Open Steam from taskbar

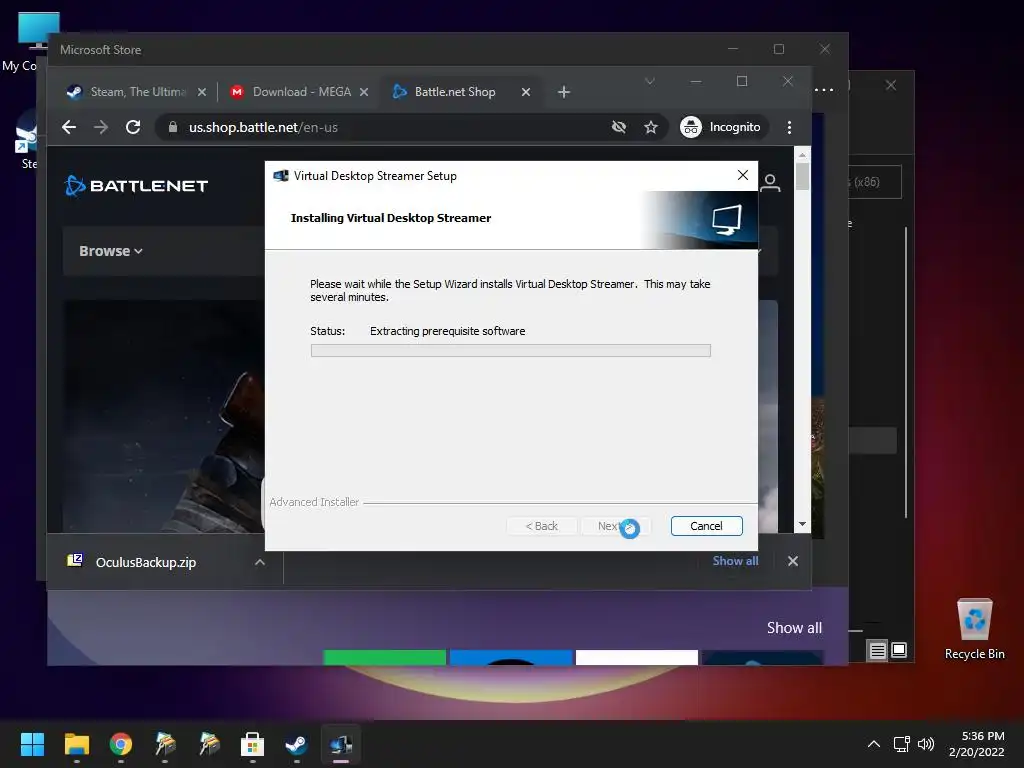296,744
